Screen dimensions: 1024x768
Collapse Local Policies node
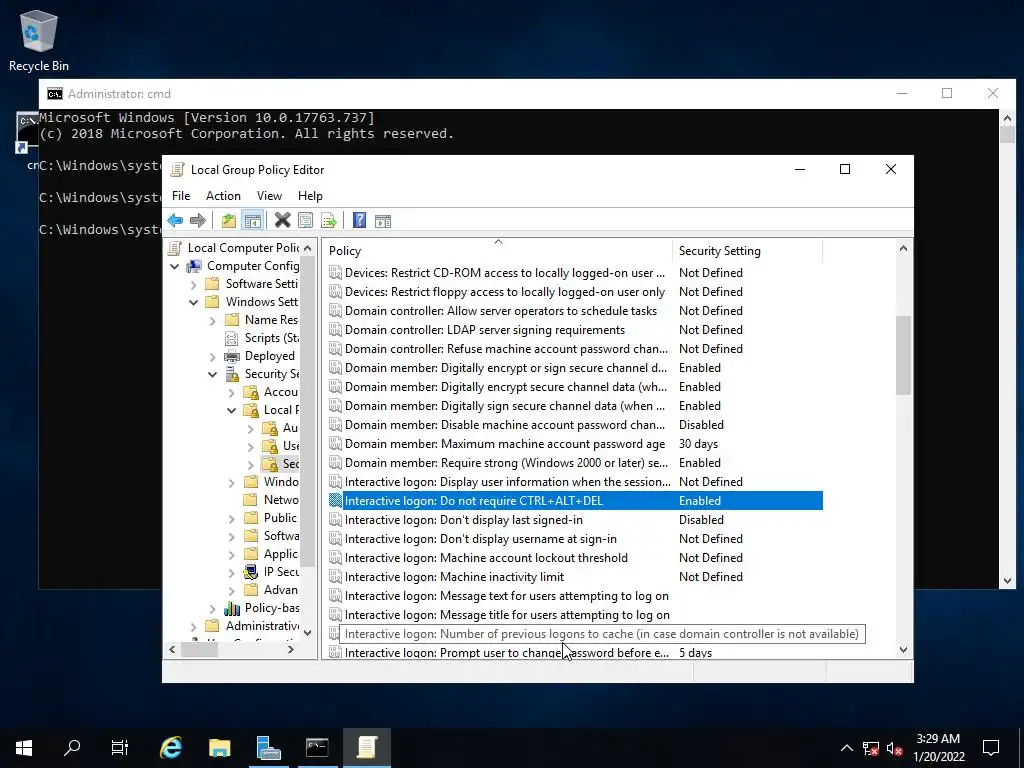click(232, 411)
